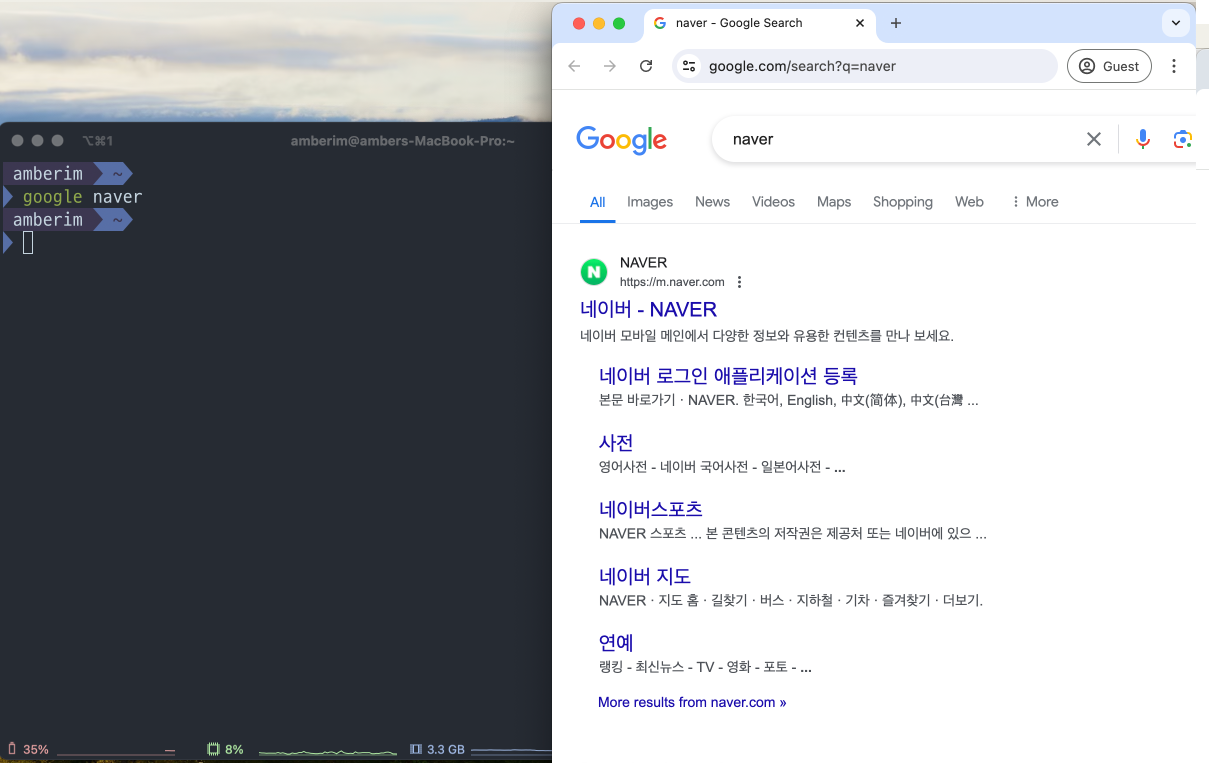Open the tab search chevron
The width and height of the screenshot is (1209, 763).
pyautogui.click(x=1176, y=22)
